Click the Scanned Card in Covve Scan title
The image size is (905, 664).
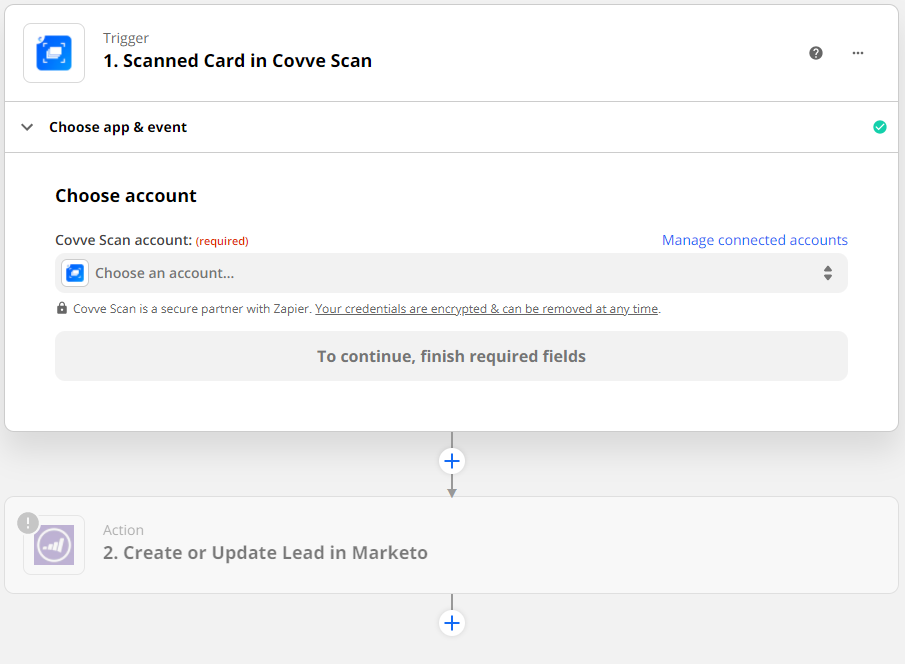point(237,61)
